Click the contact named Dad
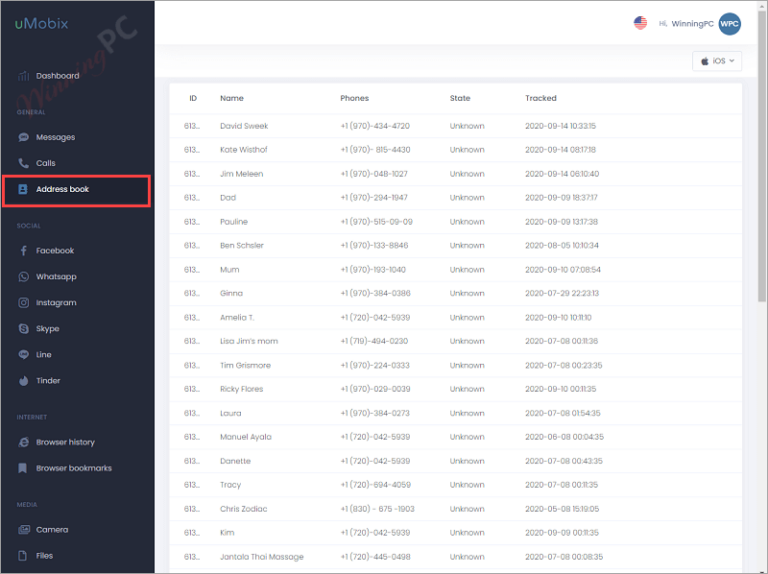The image size is (768, 574). click(228, 198)
